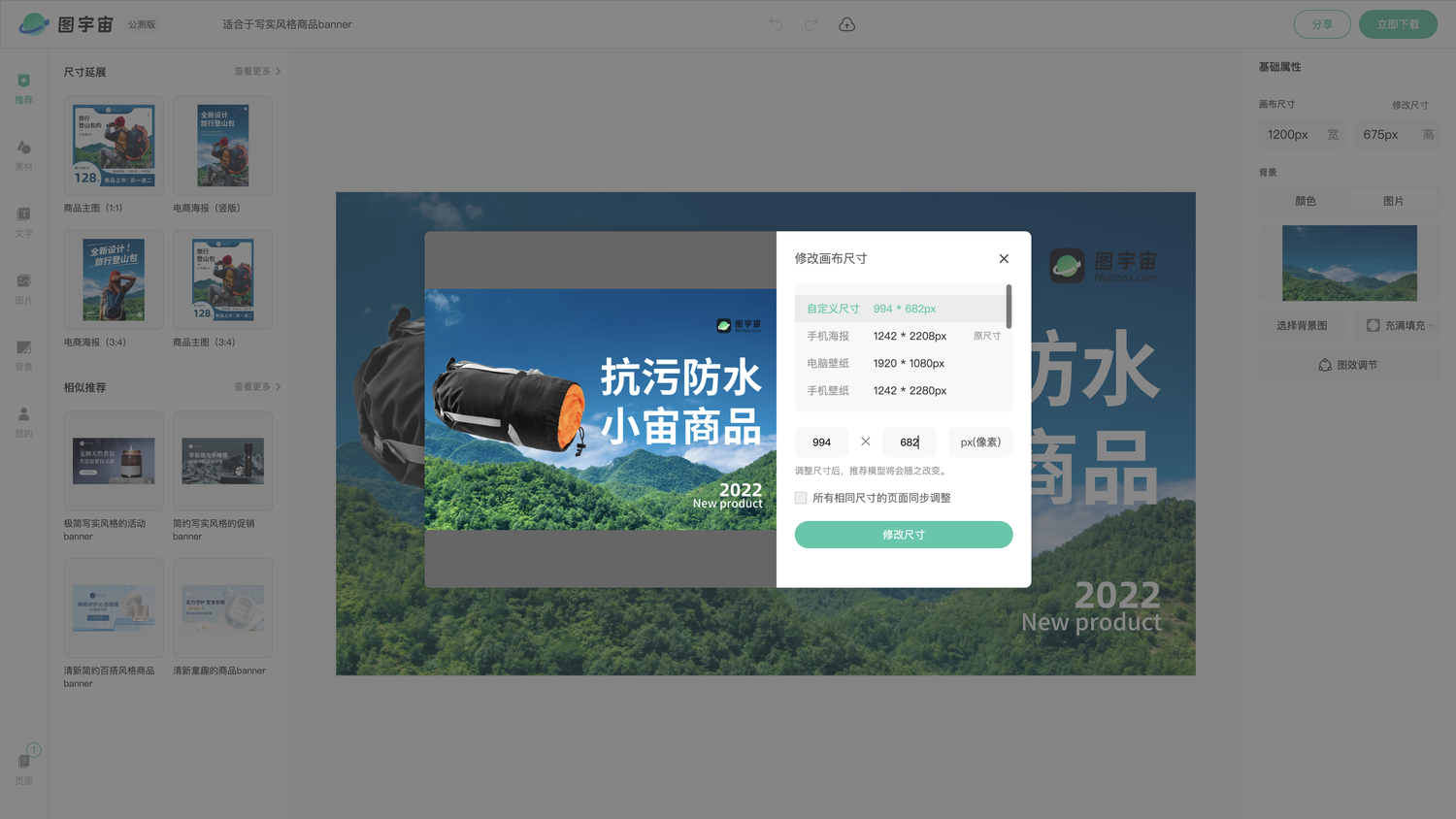Select the 电商海报 (3:4) thumbnail
The width and height of the screenshot is (1456, 819).
pyautogui.click(x=114, y=279)
